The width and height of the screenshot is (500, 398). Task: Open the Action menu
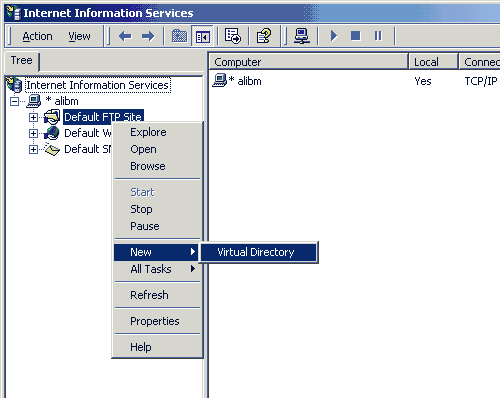click(37, 36)
